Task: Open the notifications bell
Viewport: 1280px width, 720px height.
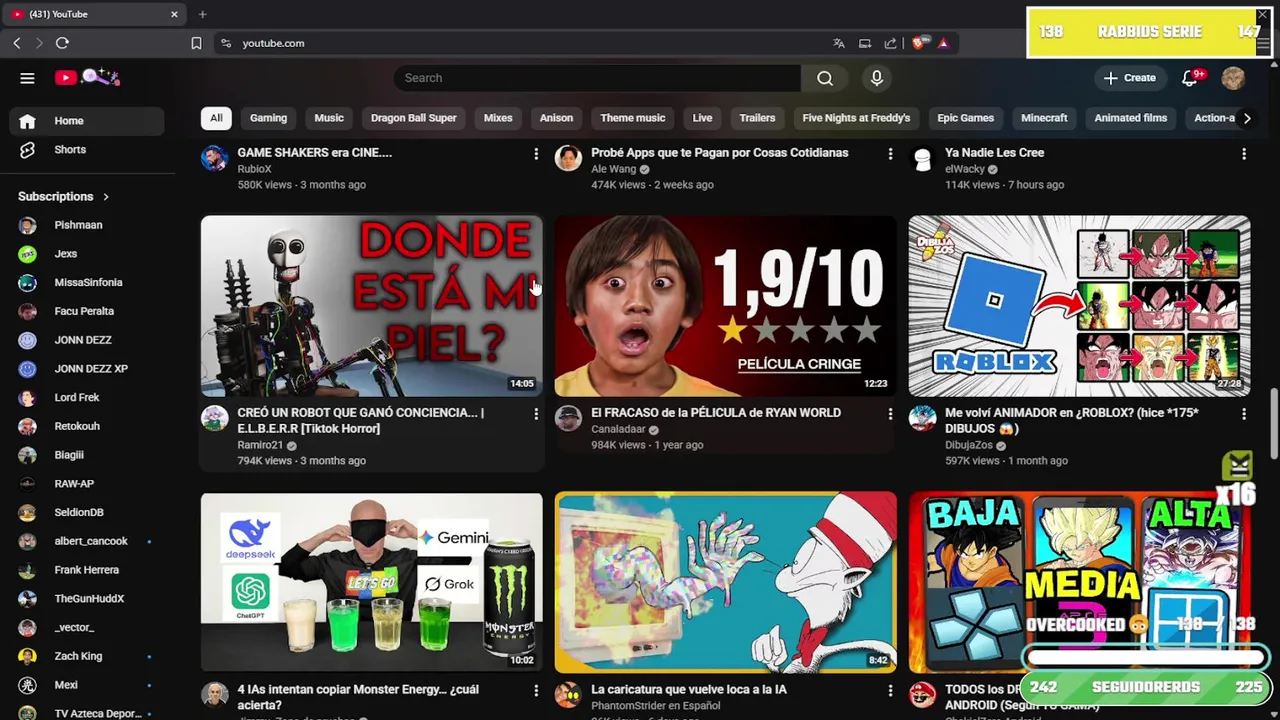Action: click(x=1190, y=78)
